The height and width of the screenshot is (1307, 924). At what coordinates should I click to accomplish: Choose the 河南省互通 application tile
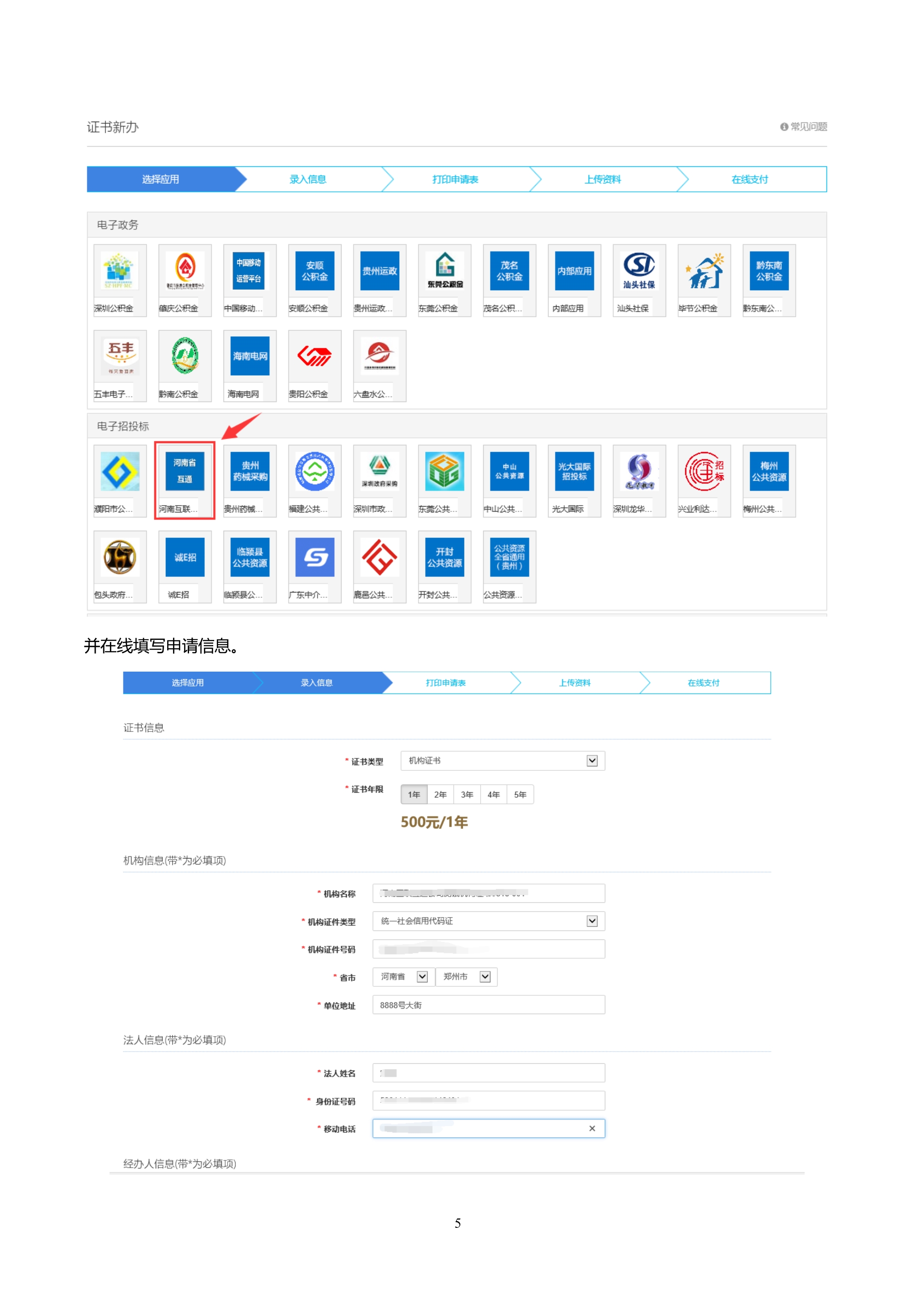click(185, 481)
